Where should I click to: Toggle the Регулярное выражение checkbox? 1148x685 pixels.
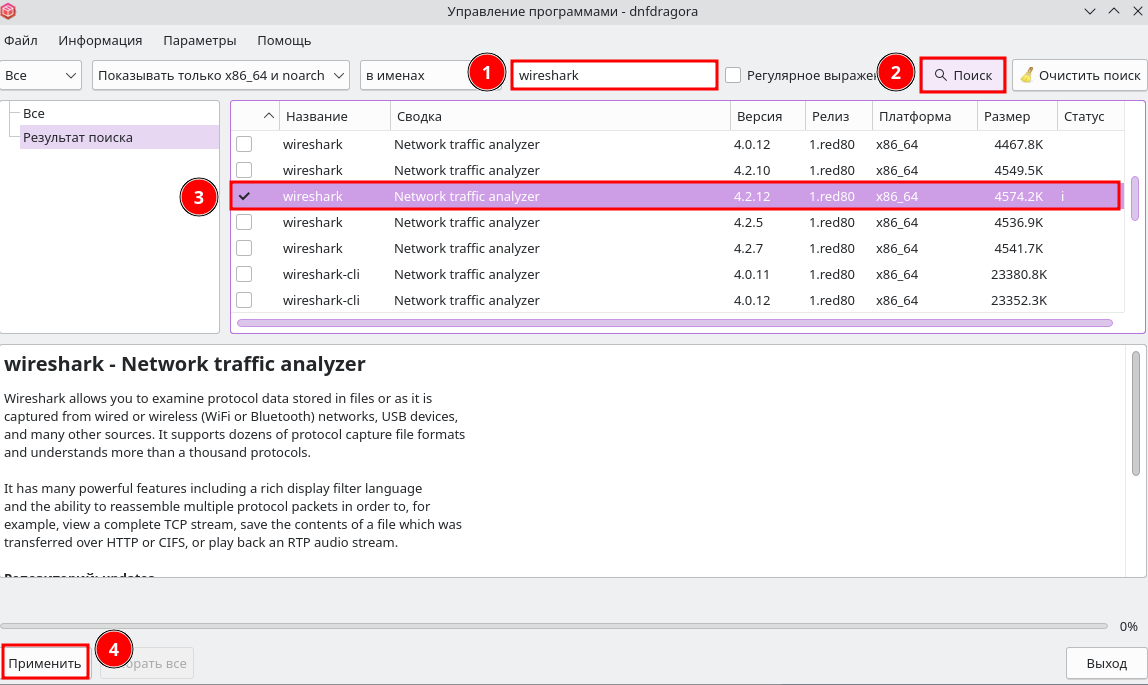coord(734,75)
